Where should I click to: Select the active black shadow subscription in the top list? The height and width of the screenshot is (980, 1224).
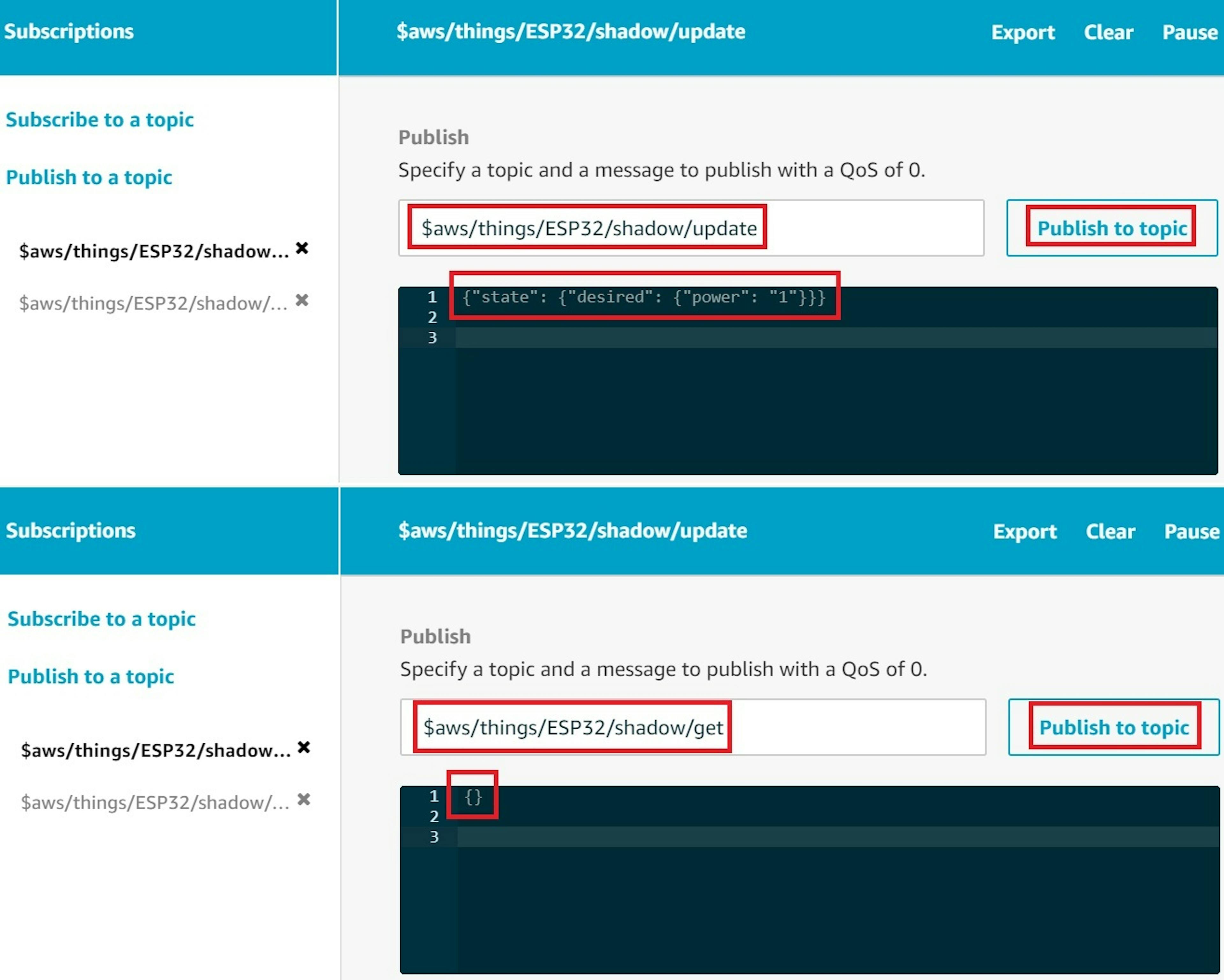point(154,251)
